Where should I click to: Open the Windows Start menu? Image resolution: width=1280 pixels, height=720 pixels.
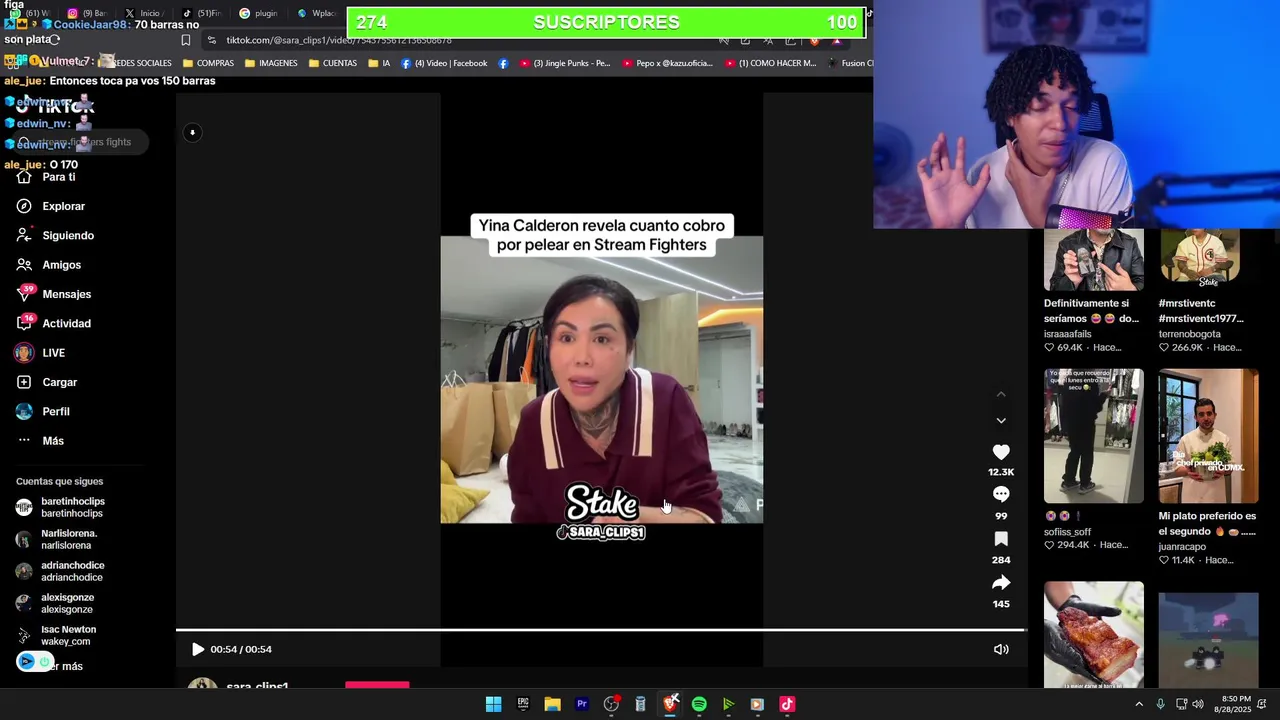[493, 704]
